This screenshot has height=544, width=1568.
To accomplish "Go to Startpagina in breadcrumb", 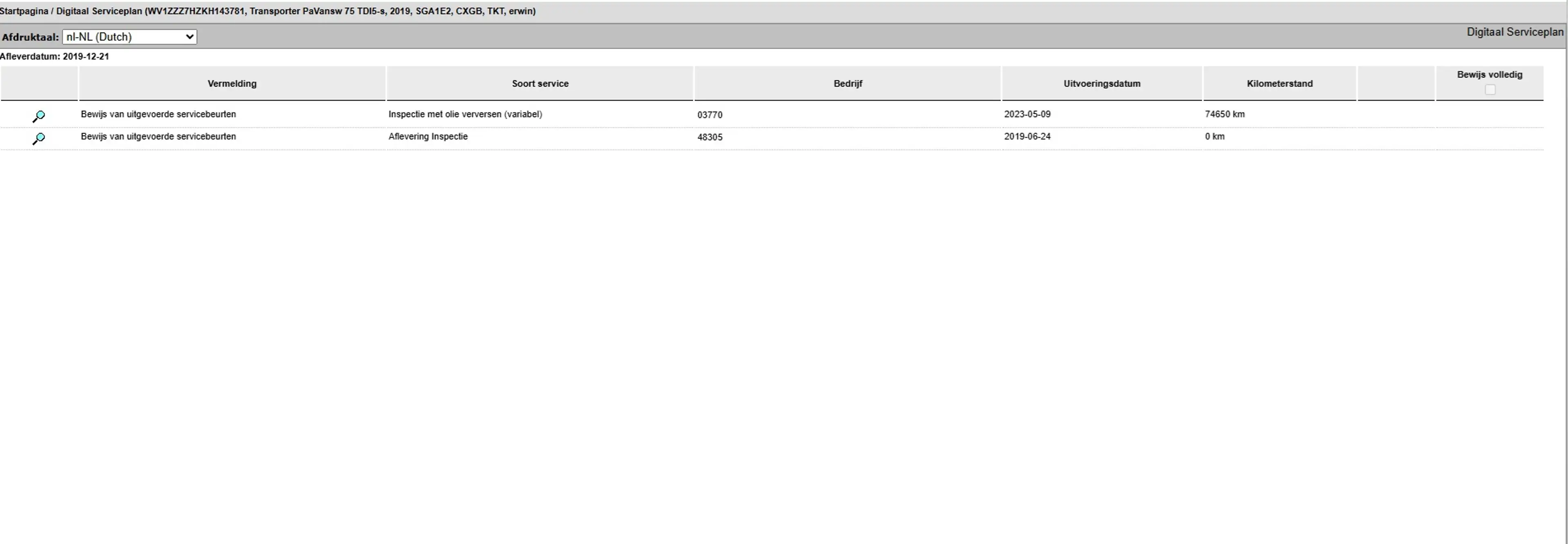I will click(24, 11).
